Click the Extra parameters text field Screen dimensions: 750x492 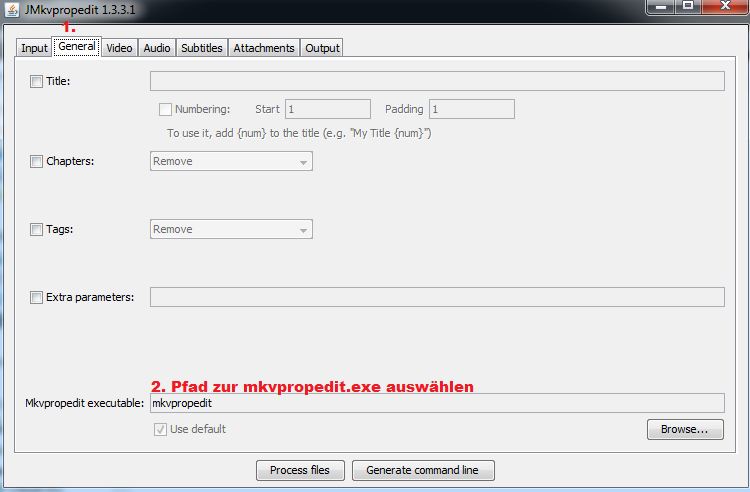tap(437, 297)
